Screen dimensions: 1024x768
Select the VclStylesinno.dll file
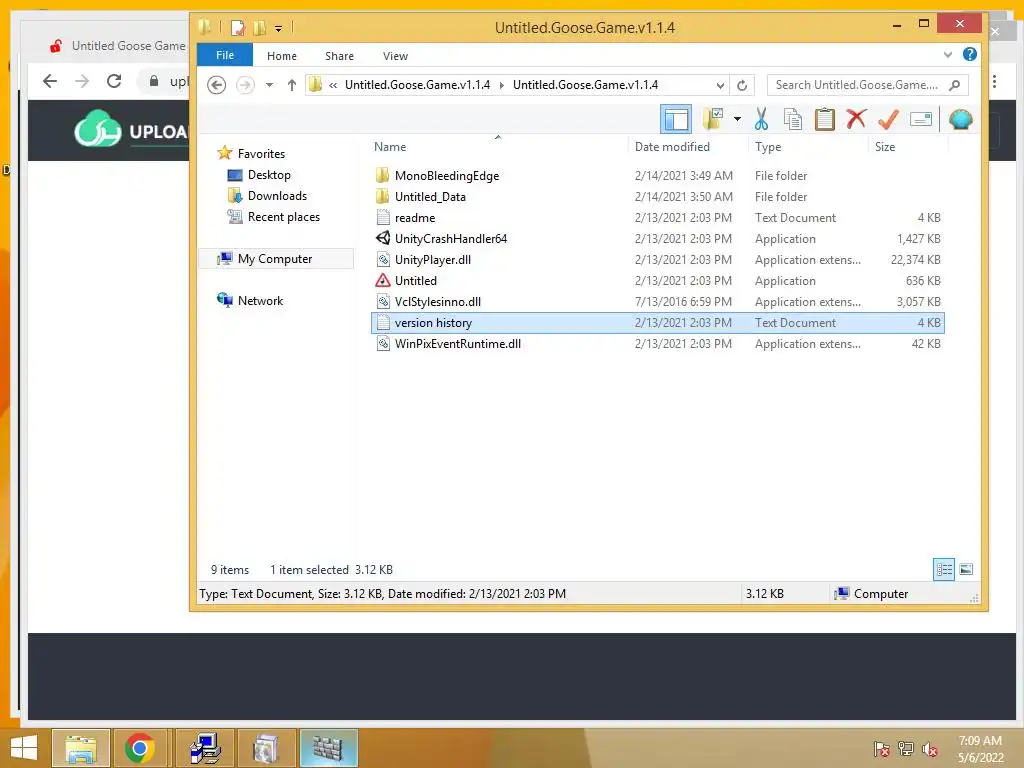pos(438,302)
